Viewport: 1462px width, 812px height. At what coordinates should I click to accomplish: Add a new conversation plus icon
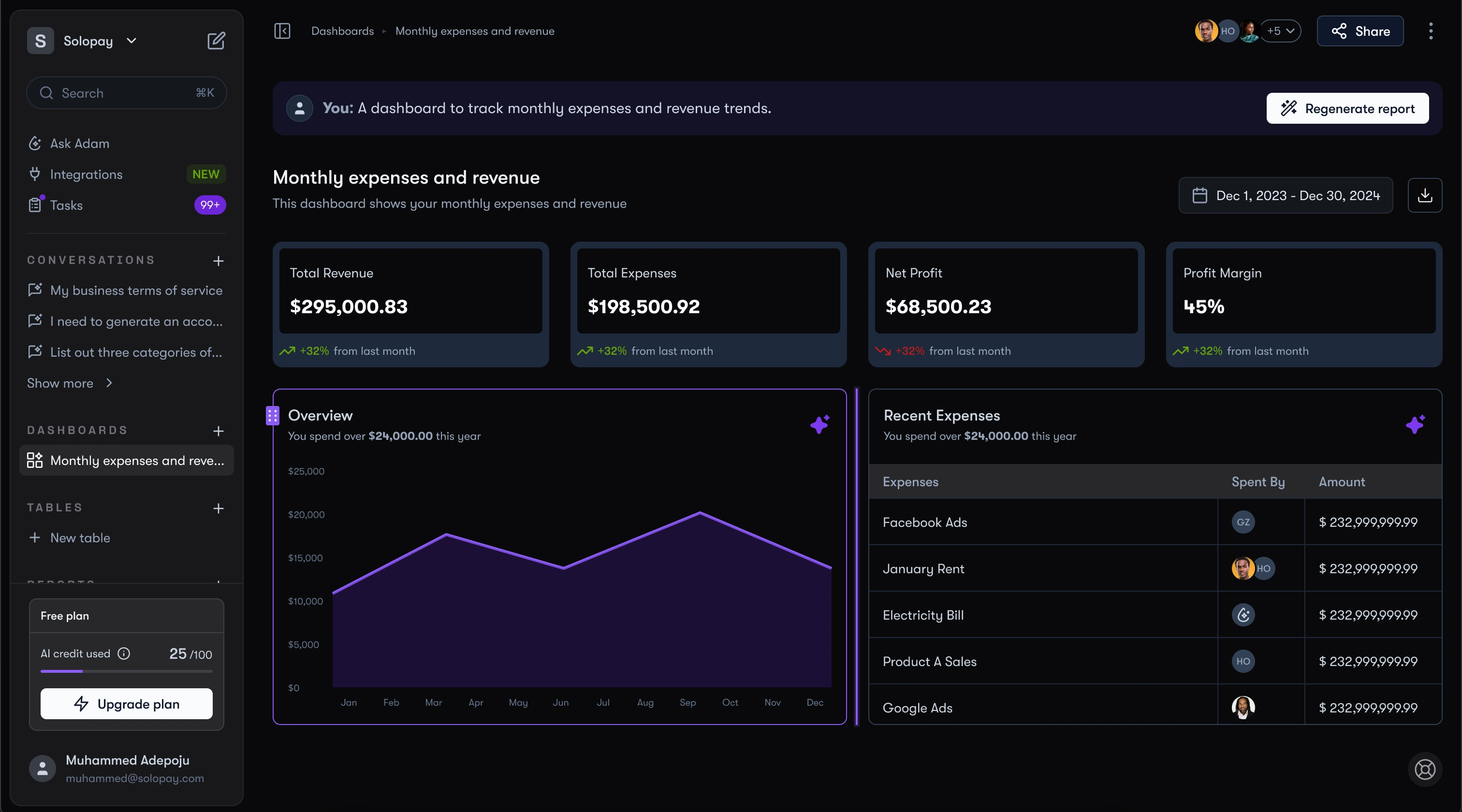[218, 261]
